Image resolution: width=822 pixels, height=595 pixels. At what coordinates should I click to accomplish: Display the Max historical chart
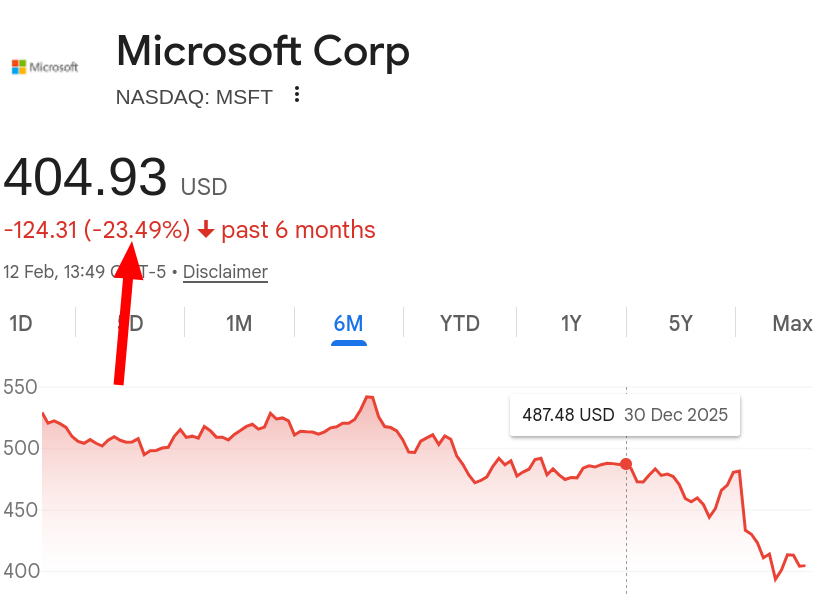pos(791,324)
